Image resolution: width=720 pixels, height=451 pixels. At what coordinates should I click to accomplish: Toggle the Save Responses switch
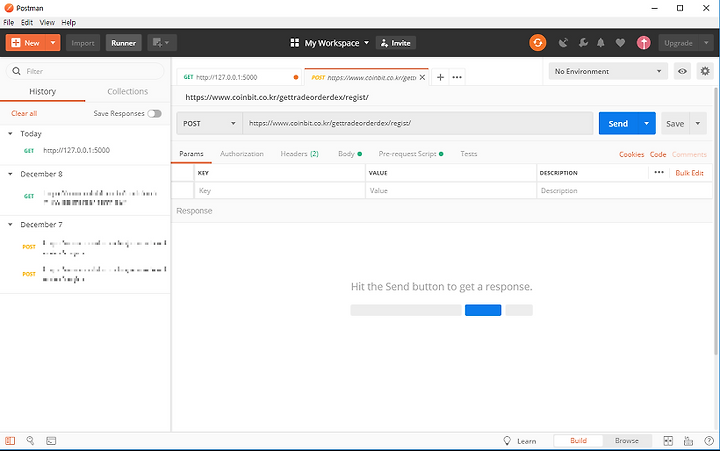pos(155,113)
